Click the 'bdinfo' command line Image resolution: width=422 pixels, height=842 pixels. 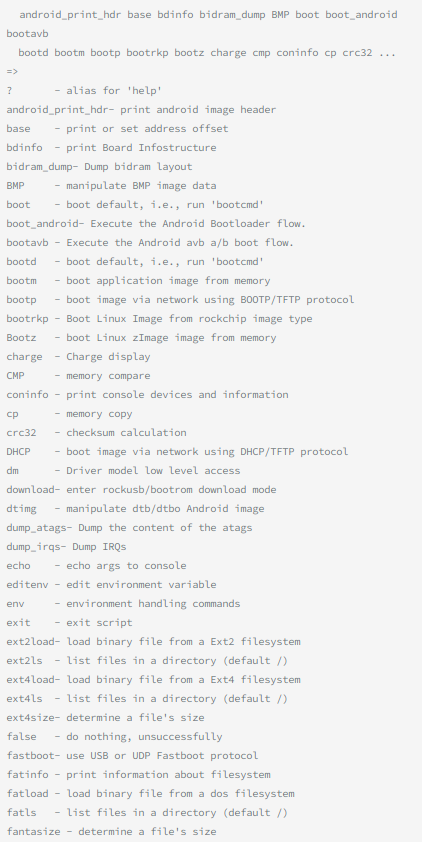tap(111, 148)
